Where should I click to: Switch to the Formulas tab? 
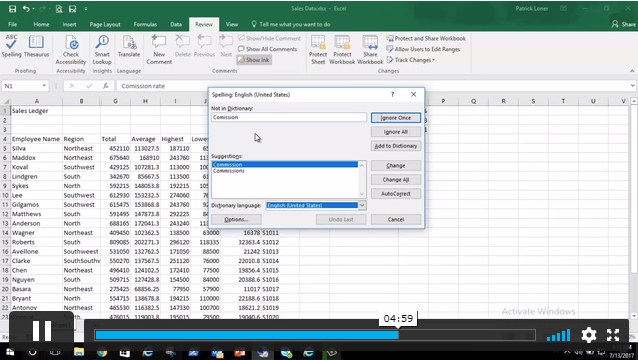pyautogui.click(x=145, y=24)
